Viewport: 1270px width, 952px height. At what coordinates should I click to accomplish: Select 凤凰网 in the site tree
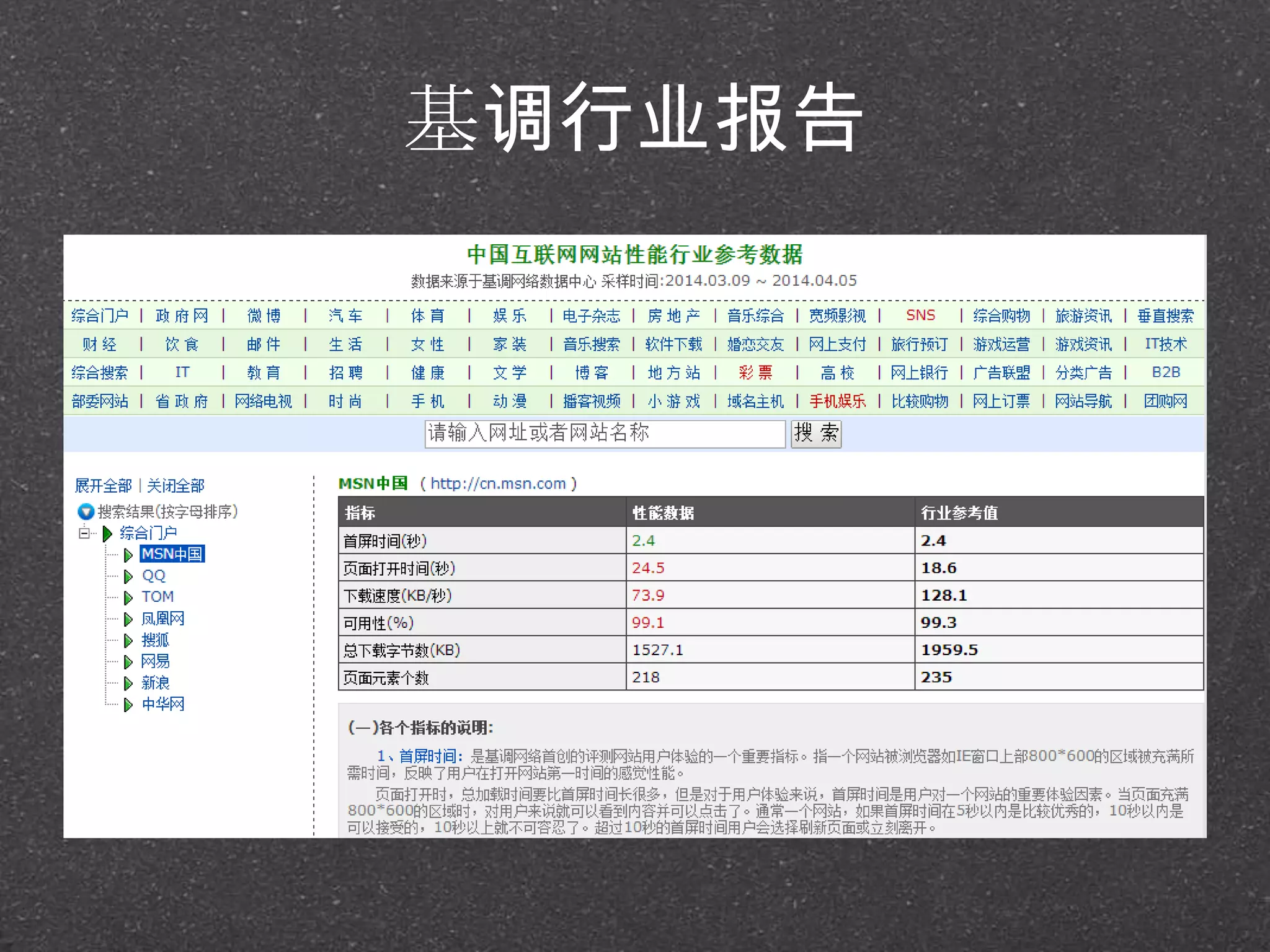pyautogui.click(x=162, y=619)
